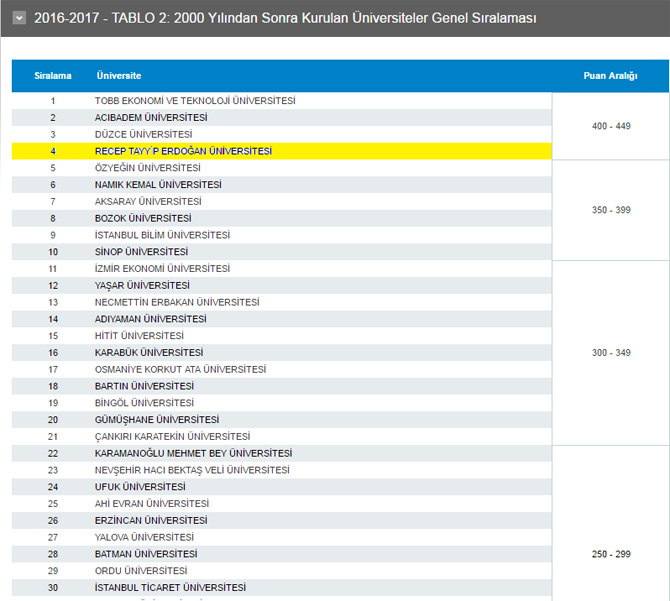Select BİNGÖL ÜNİVERSİTESİ row
Screen dimensions: 670x601
pyautogui.click(x=282, y=403)
